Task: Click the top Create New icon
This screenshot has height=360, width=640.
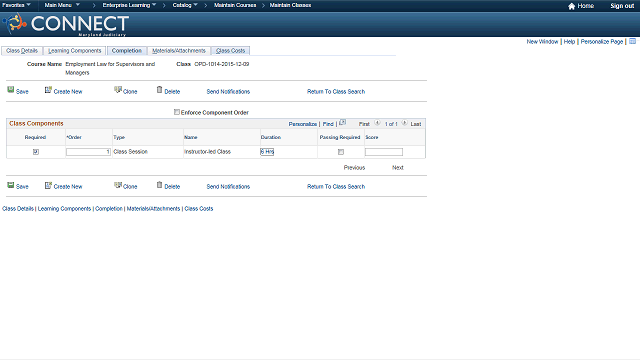Action: point(48,90)
